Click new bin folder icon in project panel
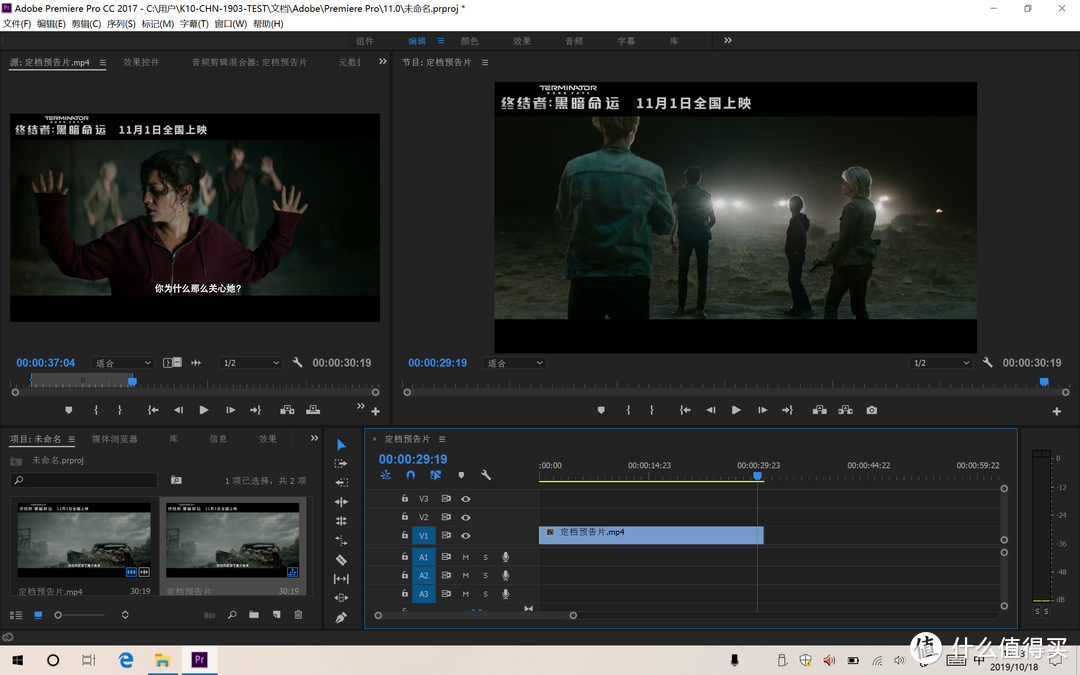1080x675 pixels. tap(254, 614)
